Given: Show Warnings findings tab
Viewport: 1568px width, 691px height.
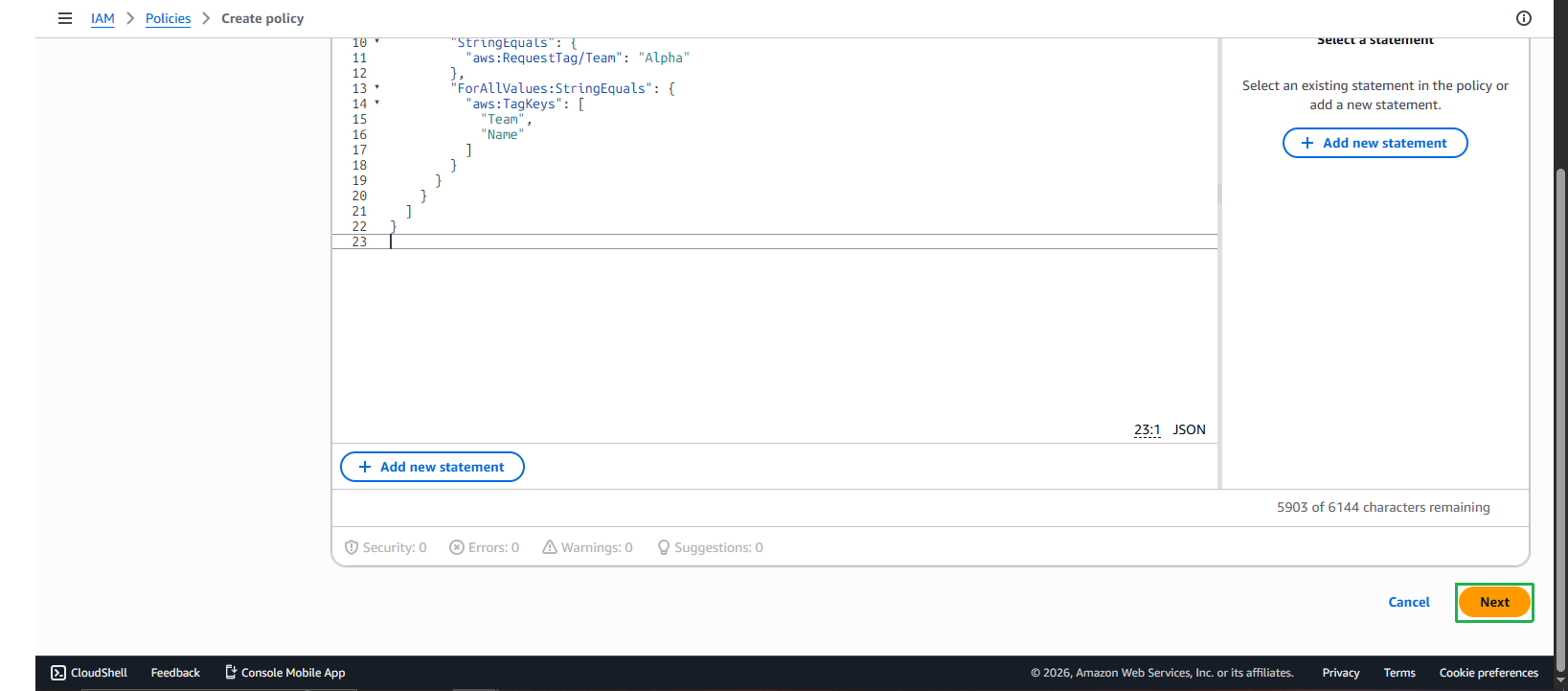Looking at the screenshot, I should coord(587,547).
